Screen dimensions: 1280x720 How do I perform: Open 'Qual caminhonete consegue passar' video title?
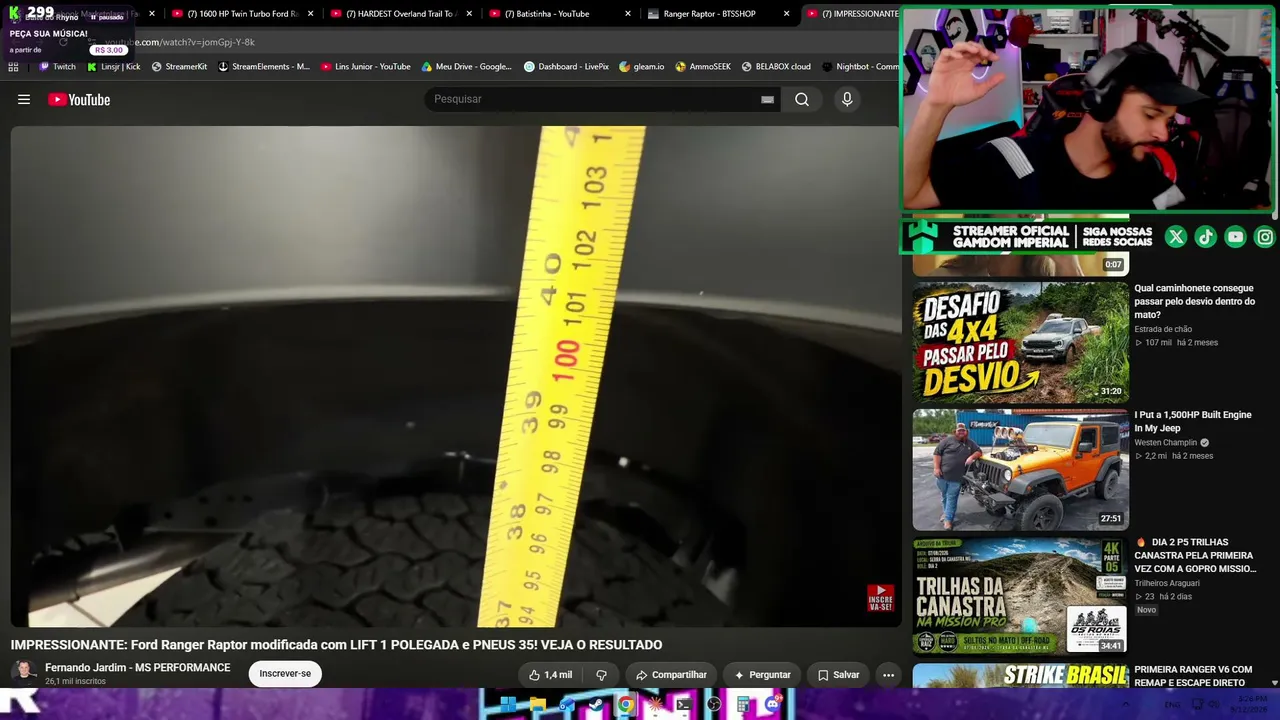pyautogui.click(x=1194, y=301)
